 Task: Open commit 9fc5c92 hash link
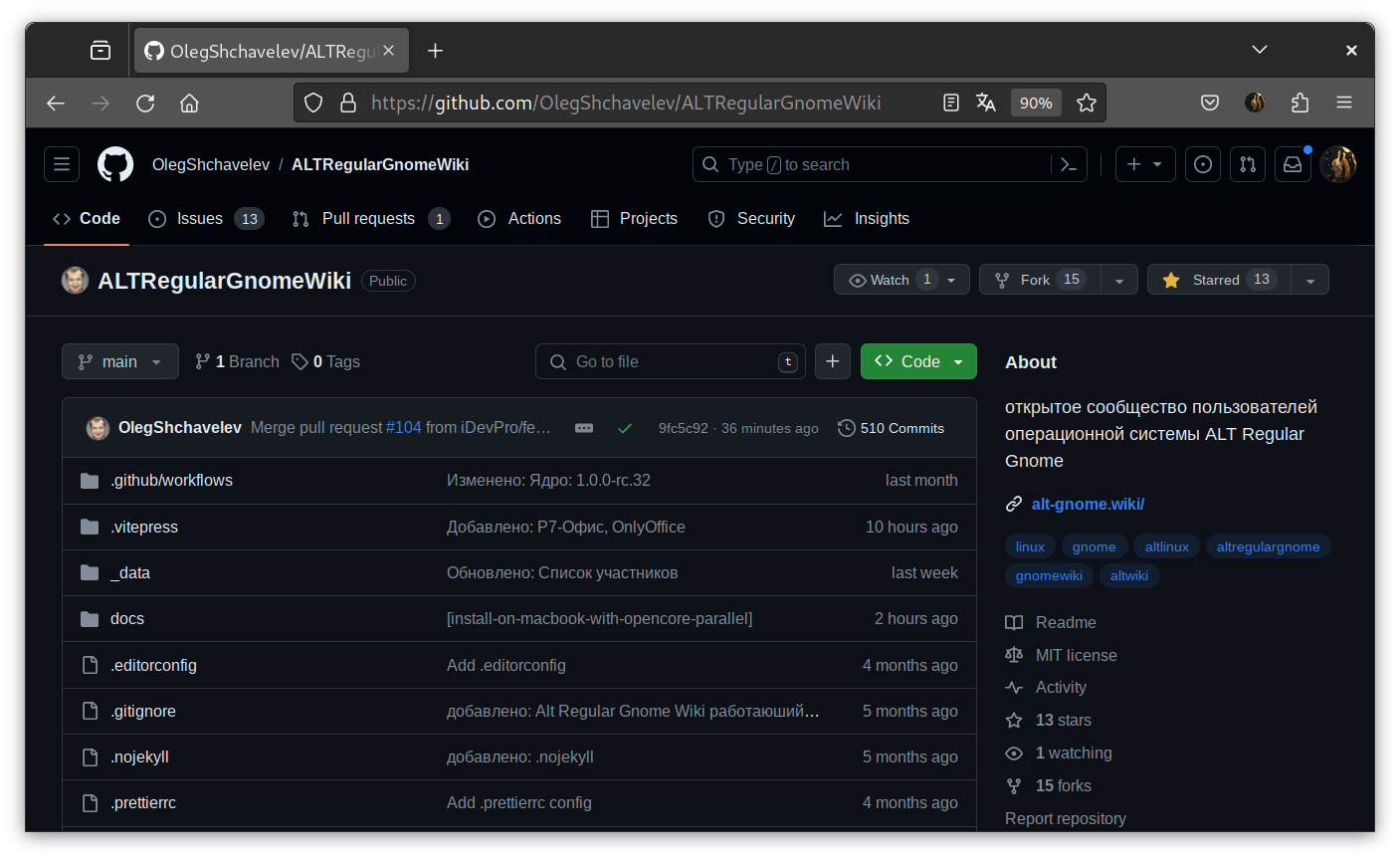684,428
